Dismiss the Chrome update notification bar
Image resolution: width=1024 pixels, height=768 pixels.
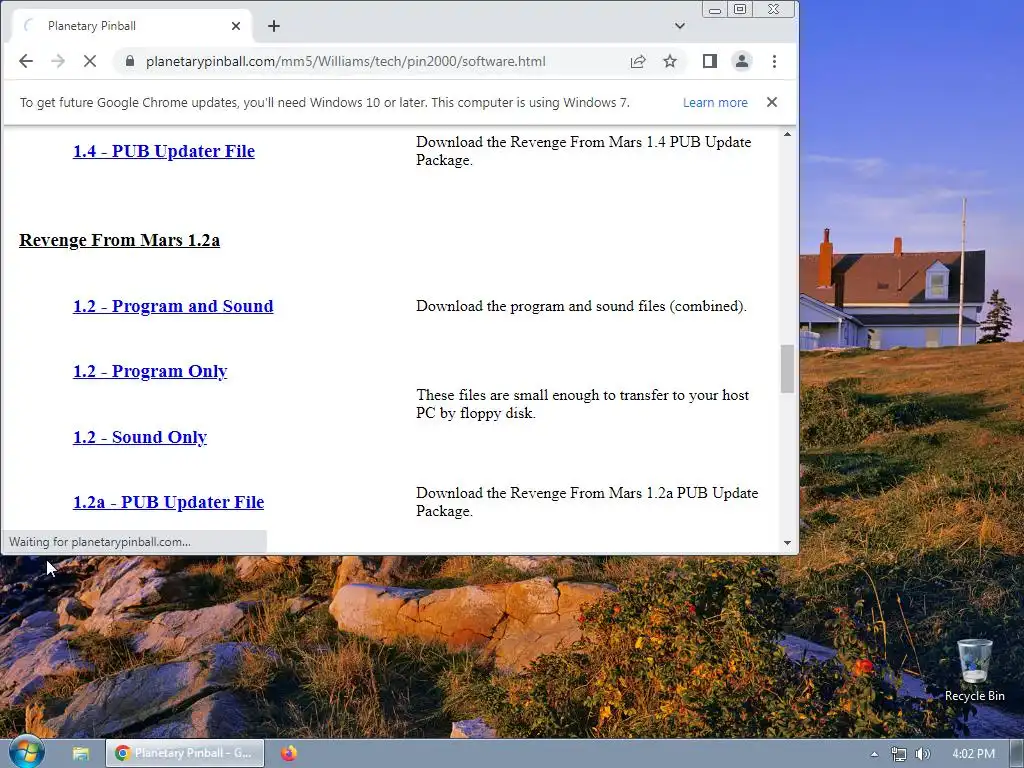[x=772, y=103]
